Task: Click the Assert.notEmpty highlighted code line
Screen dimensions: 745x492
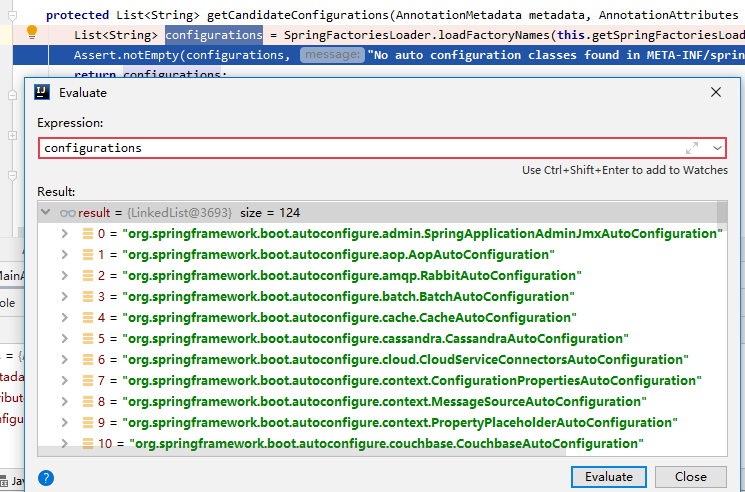Action: pos(379,55)
